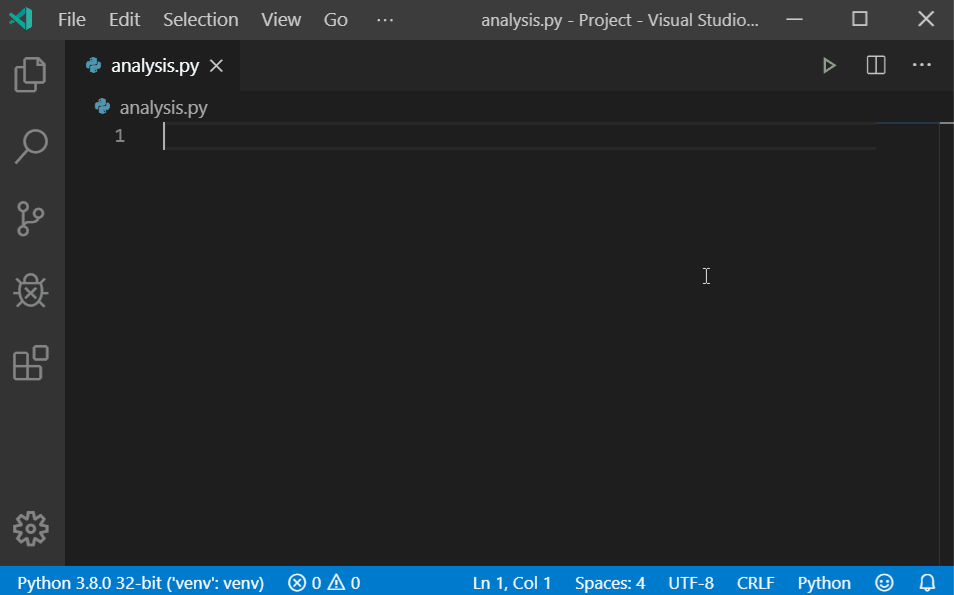The width and height of the screenshot is (954, 595).
Task: Click the UTF-8 encoding indicator
Action: pos(691,582)
